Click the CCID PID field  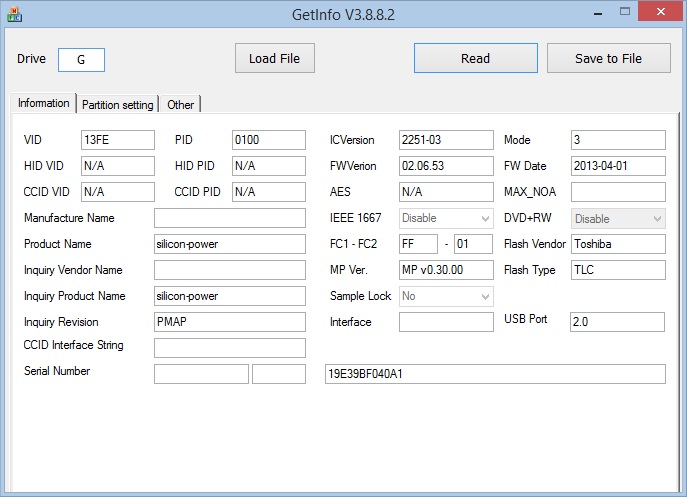[x=269, y=192]
